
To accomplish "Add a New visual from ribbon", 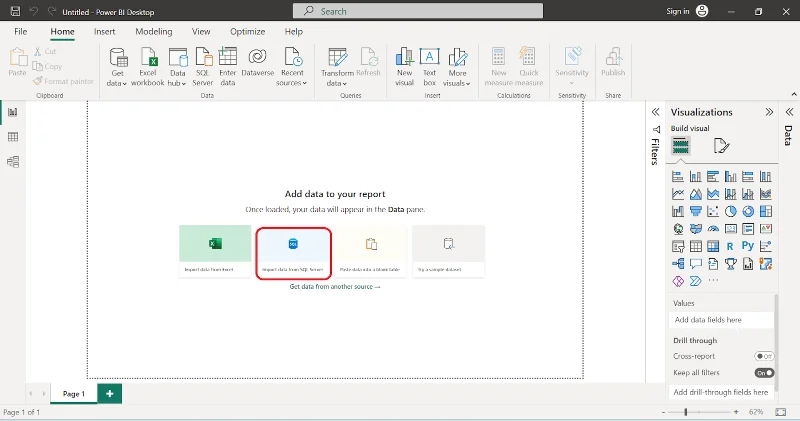I will pyautogui.click(x=405, y=67).
